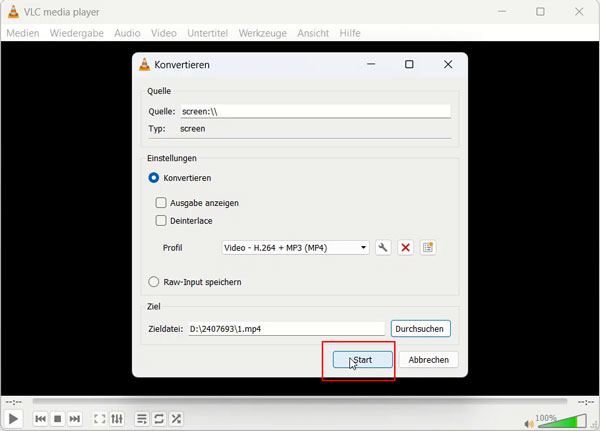
Task: Stop playback with the square button
Action: pos(57,419)
